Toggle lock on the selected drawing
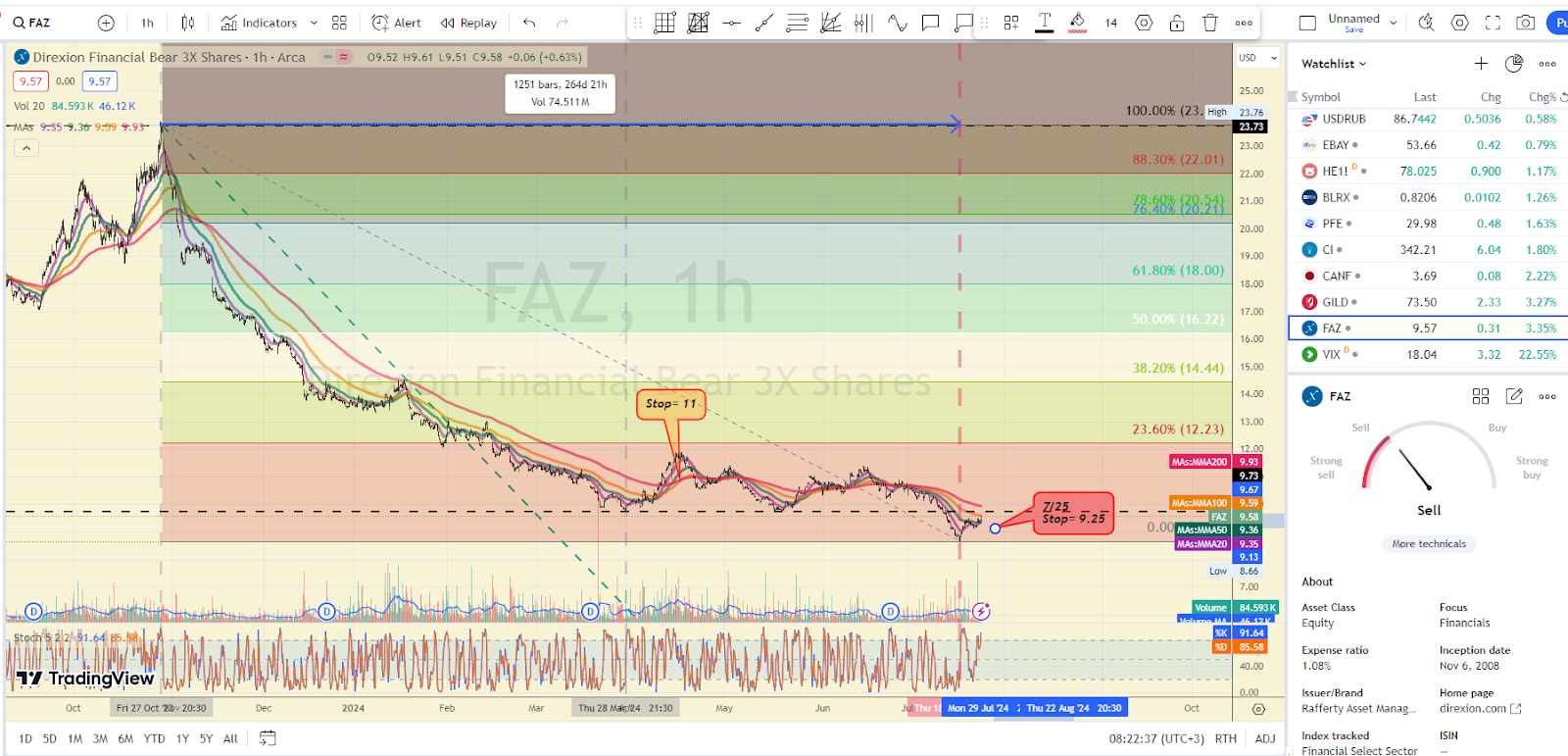 [1177, 23]
